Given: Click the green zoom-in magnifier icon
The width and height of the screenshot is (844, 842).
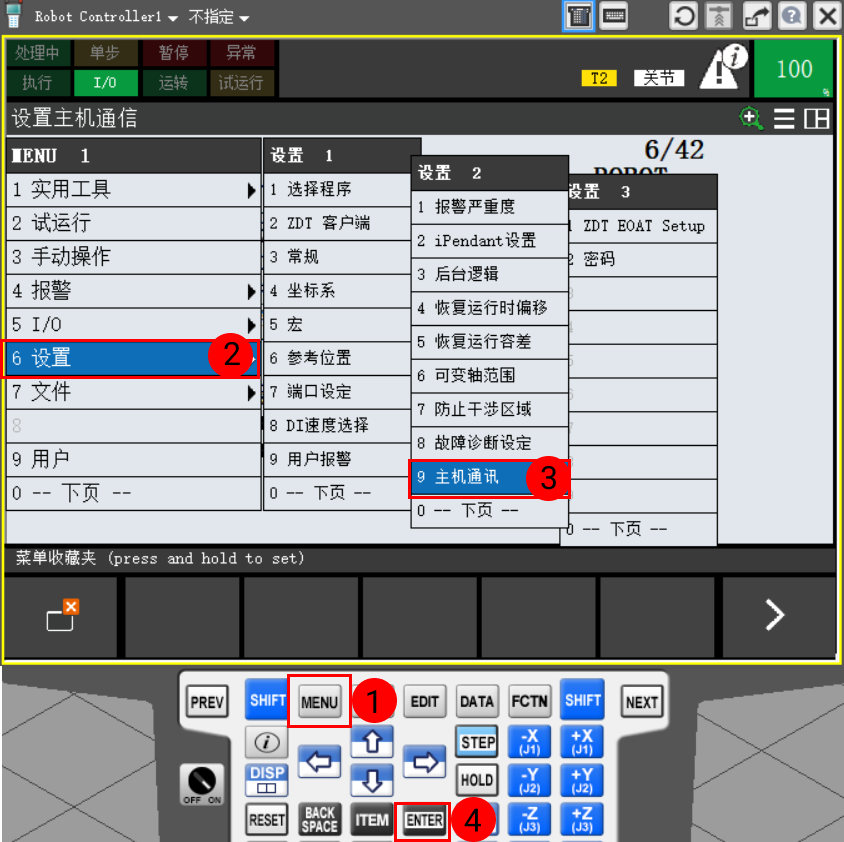Looking at the screenshot, I should tap(748, 117).
